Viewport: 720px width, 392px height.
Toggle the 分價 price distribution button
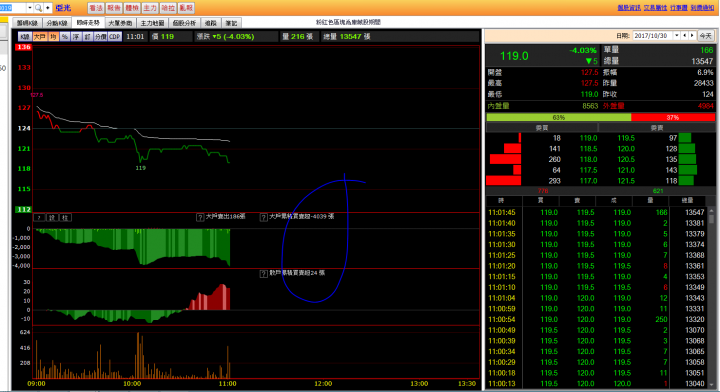click(101, 37)
